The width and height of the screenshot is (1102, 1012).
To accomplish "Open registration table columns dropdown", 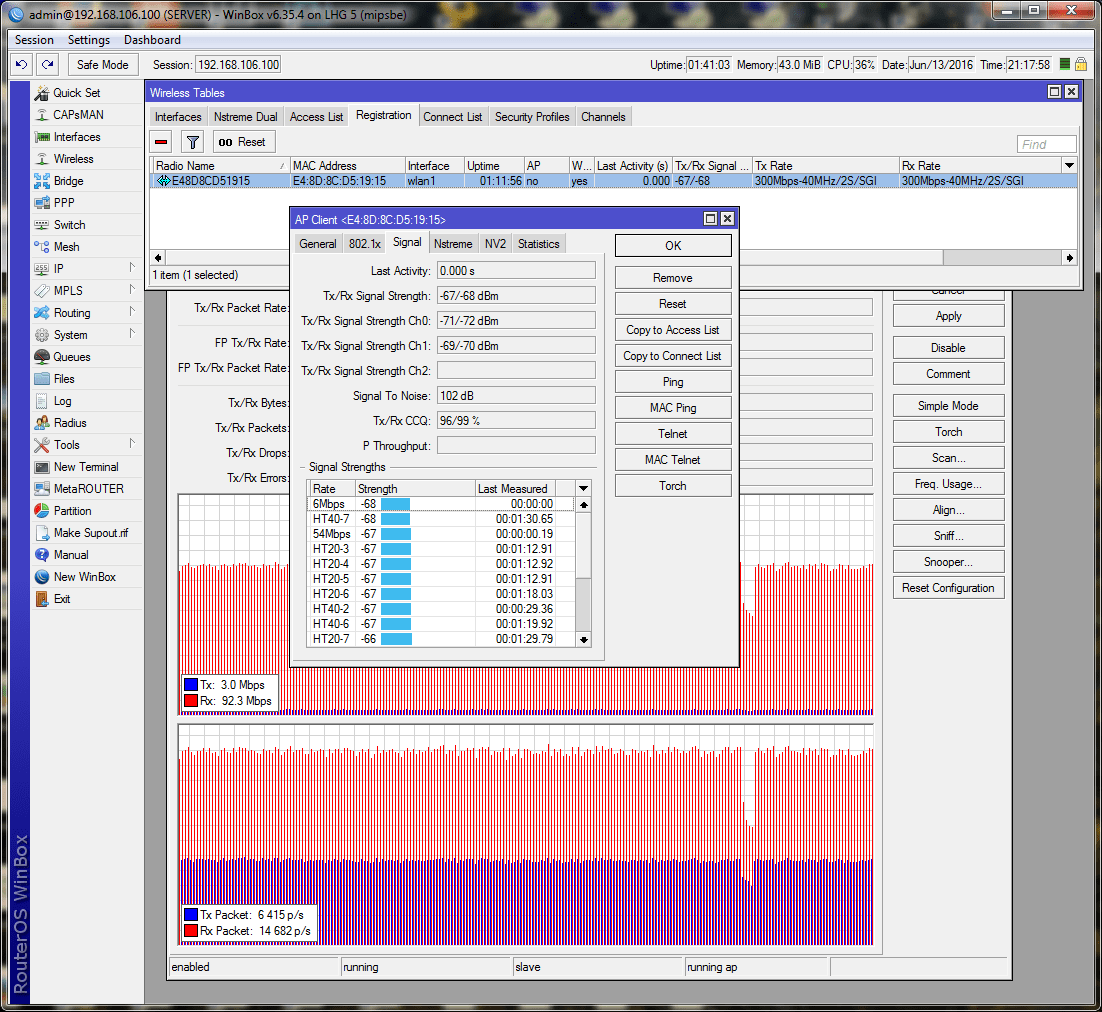I will coord(1069,166).
